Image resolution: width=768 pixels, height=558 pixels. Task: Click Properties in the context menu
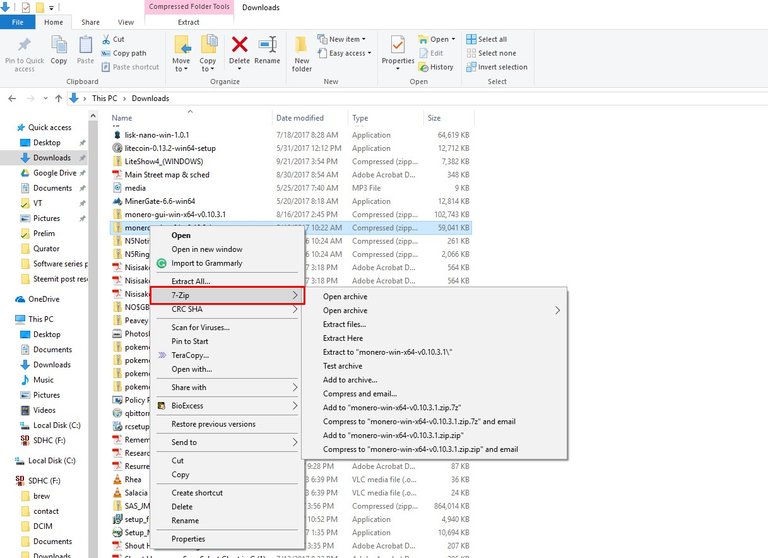[188, 539]
